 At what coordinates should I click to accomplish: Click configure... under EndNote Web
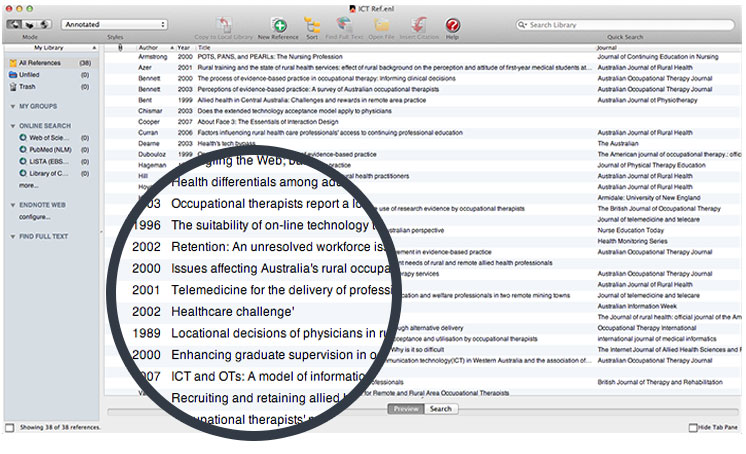pos(35,217)
